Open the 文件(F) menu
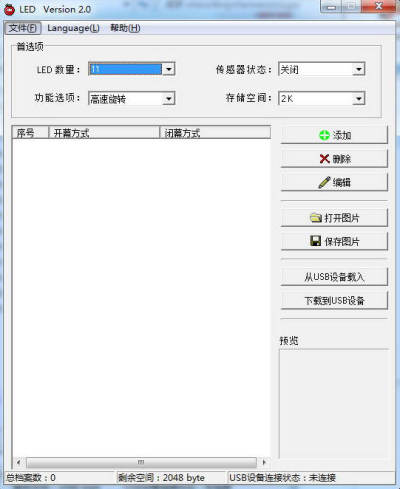This screenshot has height=489, width=400. (23, 28)
